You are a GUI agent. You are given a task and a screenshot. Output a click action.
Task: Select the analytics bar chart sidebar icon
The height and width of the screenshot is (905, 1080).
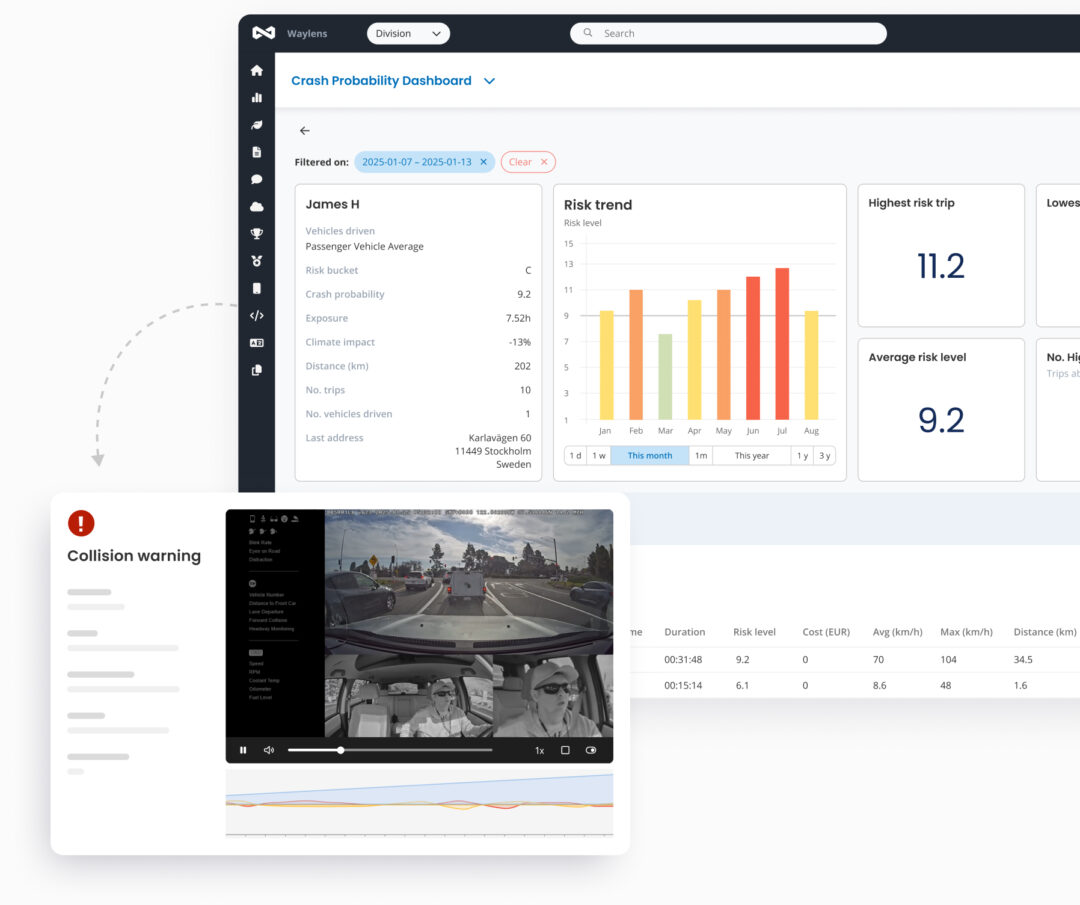point(257,97)
